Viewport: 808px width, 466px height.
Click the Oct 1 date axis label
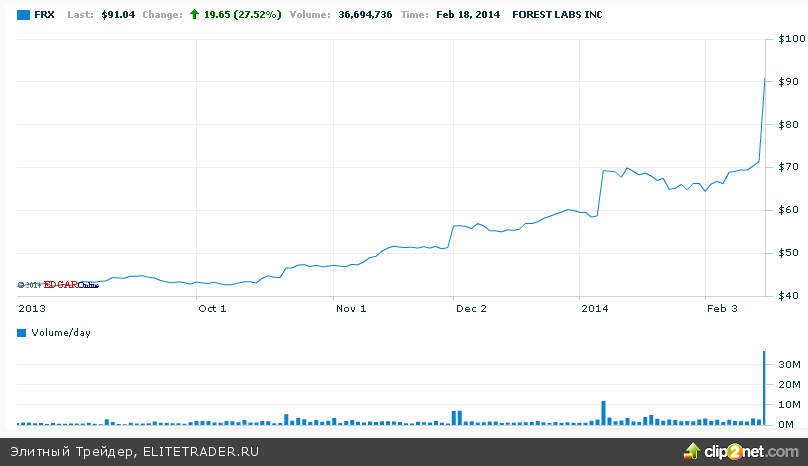coord(212,309)
